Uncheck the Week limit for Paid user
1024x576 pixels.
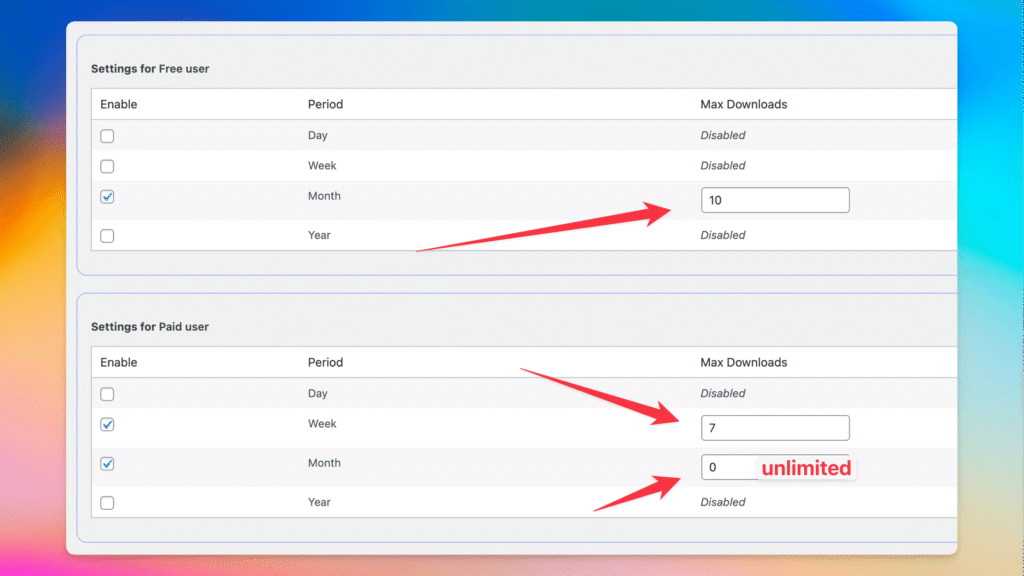coord(107,424)
